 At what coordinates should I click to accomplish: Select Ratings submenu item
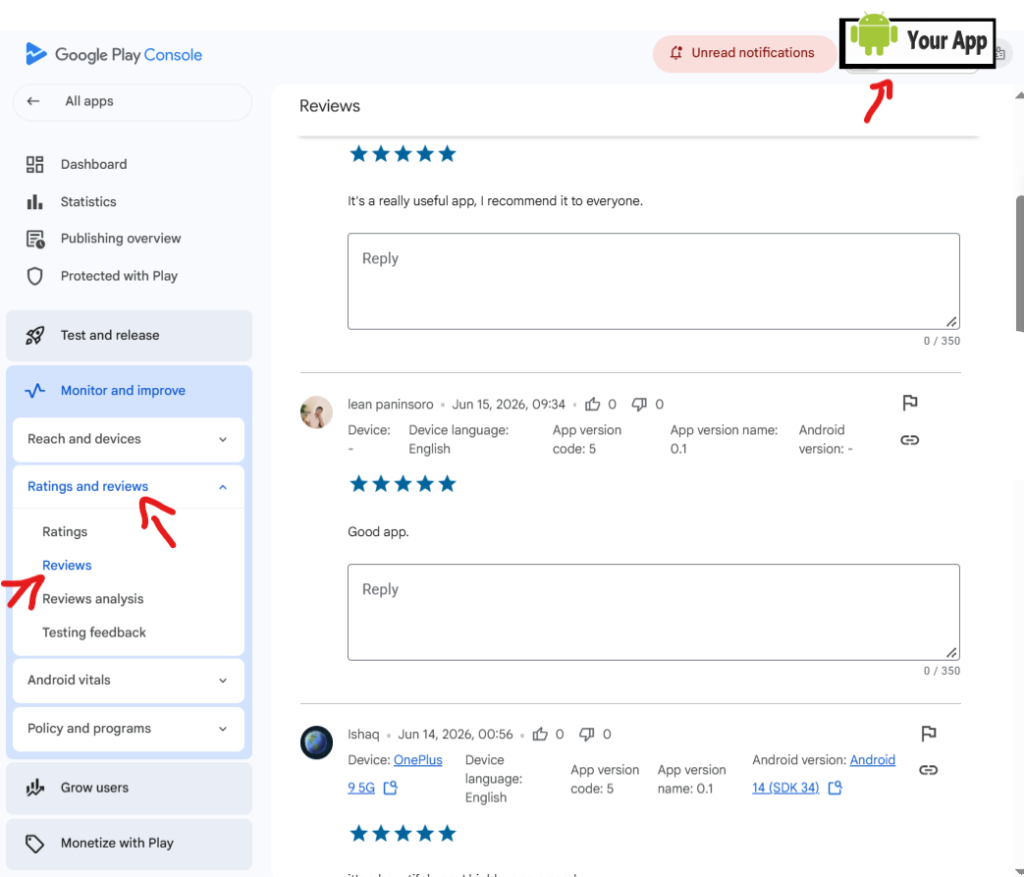pyautogui.click(x=65, y=532)
